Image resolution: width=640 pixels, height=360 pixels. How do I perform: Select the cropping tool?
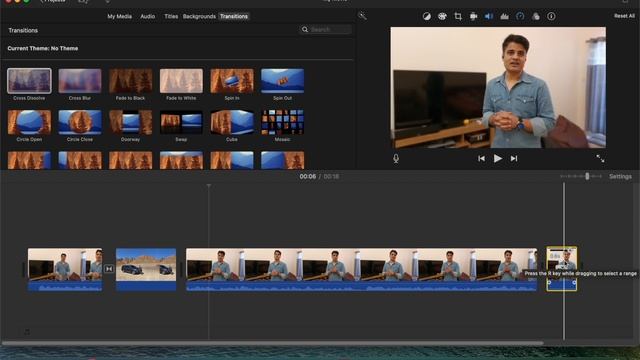[x=458, y=16]
